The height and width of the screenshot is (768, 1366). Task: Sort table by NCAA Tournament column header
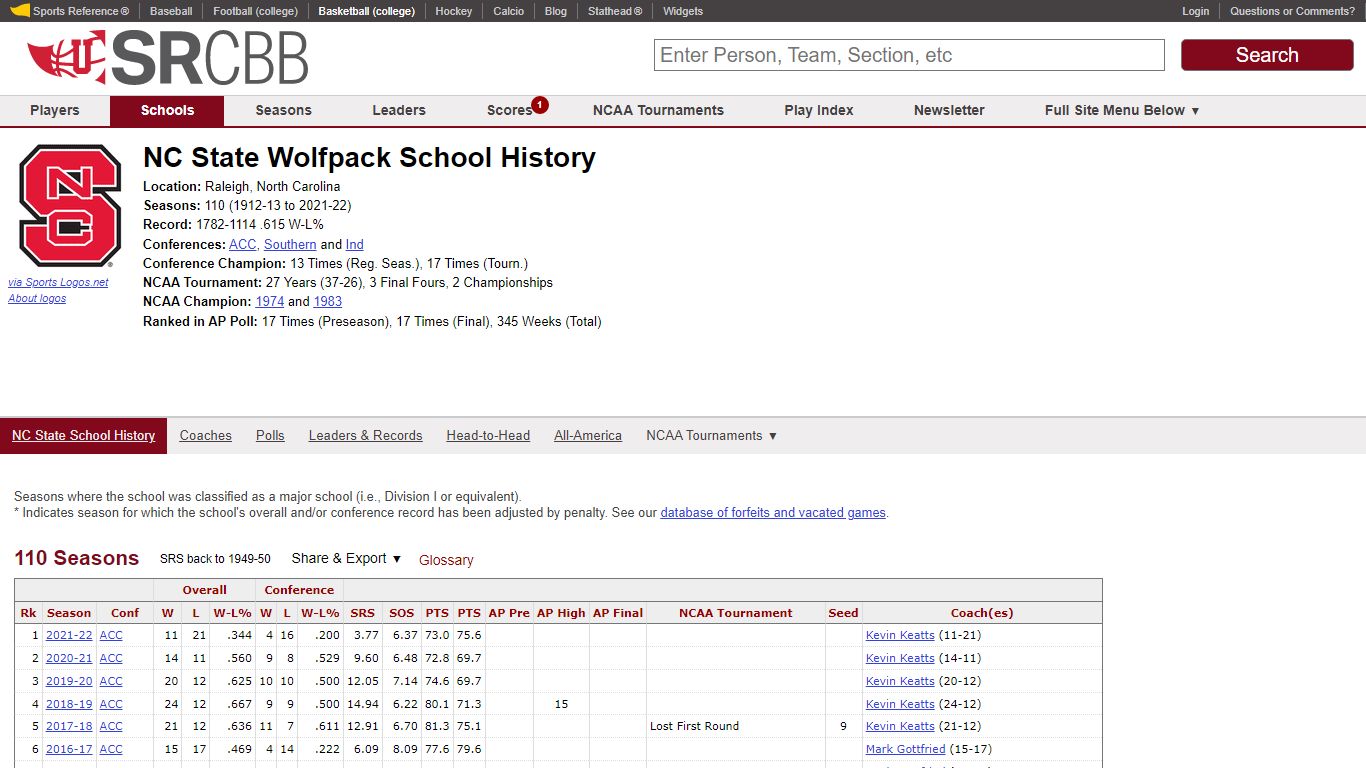[x=735, y=613]
